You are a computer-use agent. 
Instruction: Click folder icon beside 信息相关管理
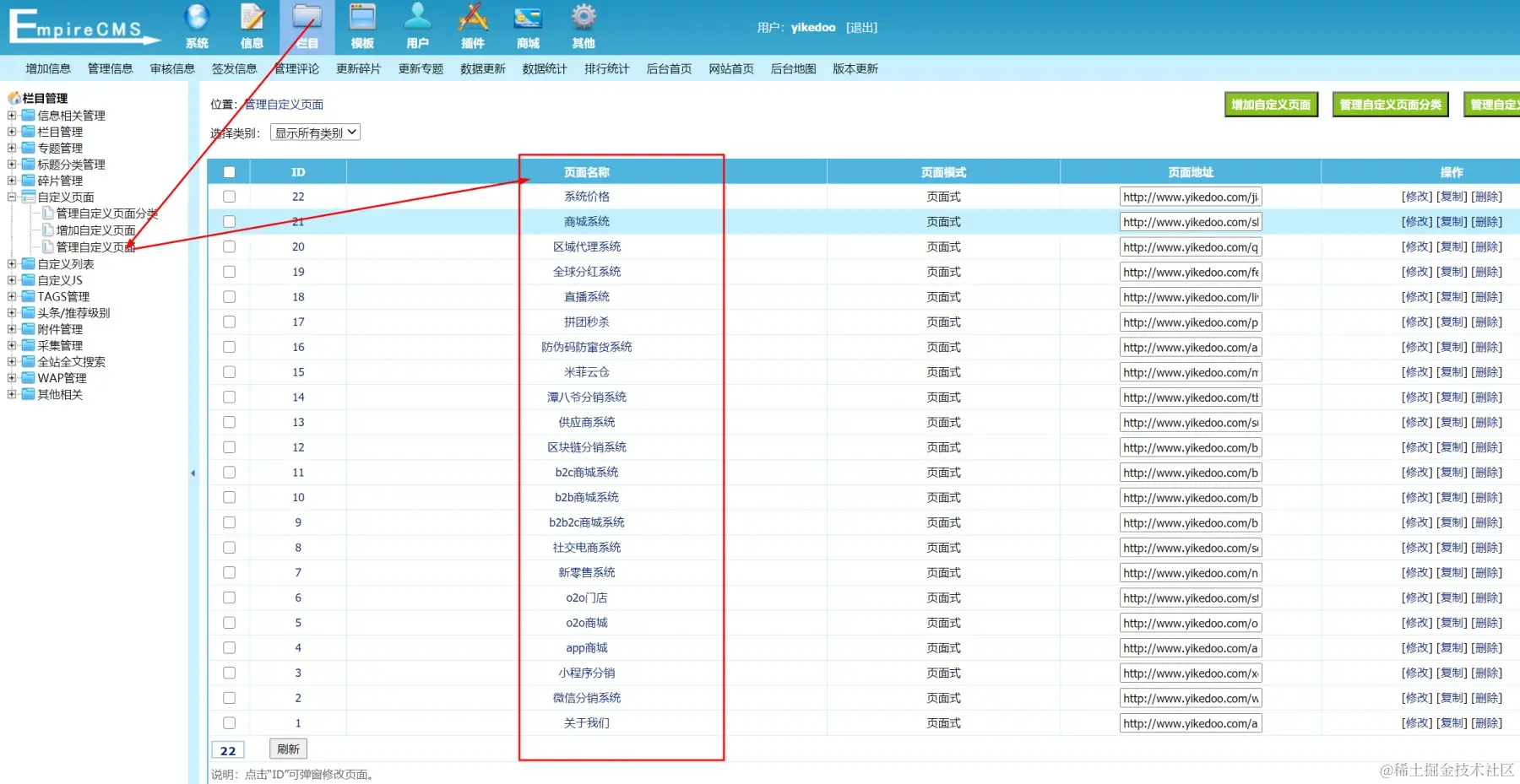[28, 116]
